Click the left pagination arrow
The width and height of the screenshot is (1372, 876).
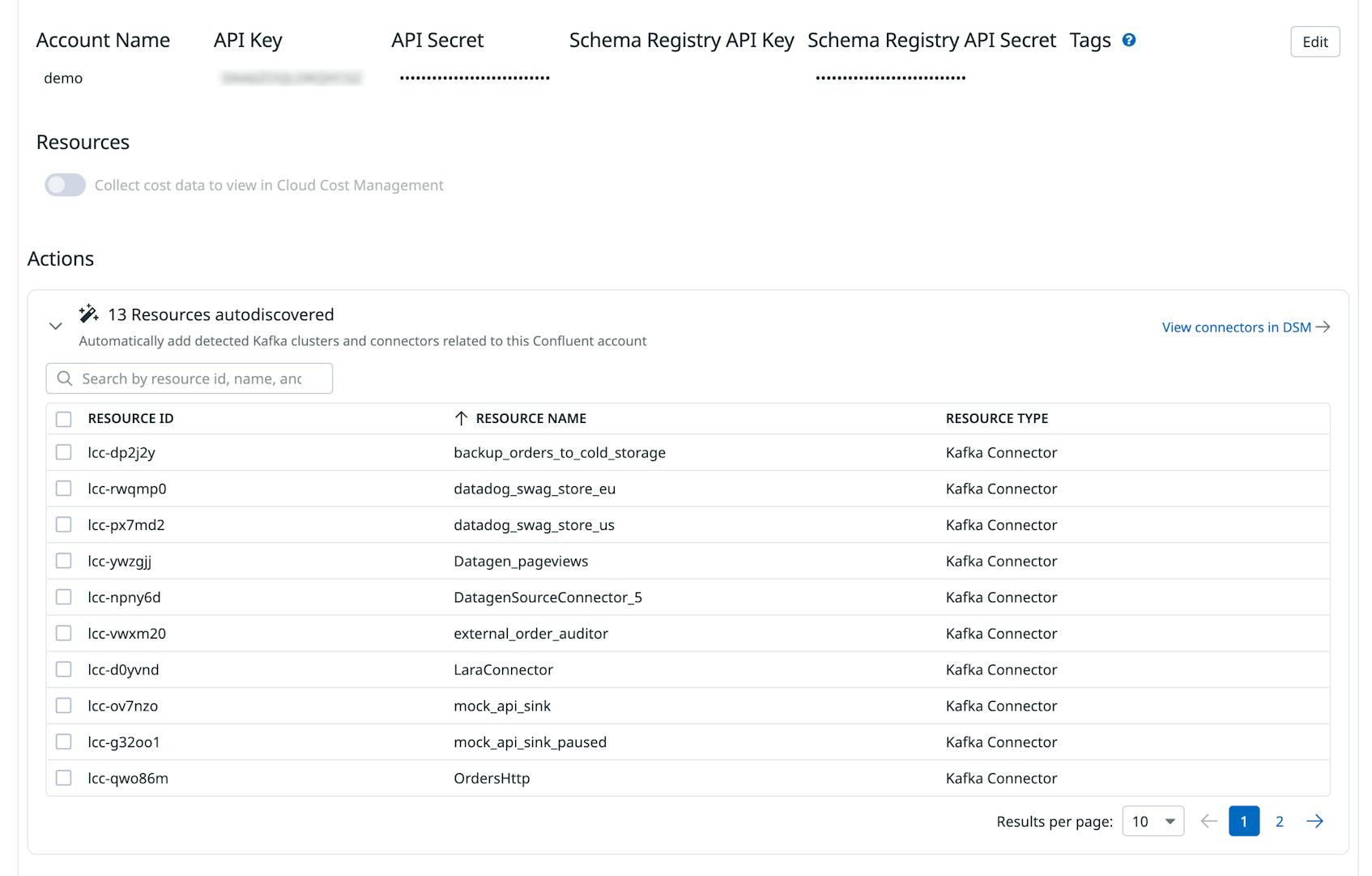click(1208, 821)
